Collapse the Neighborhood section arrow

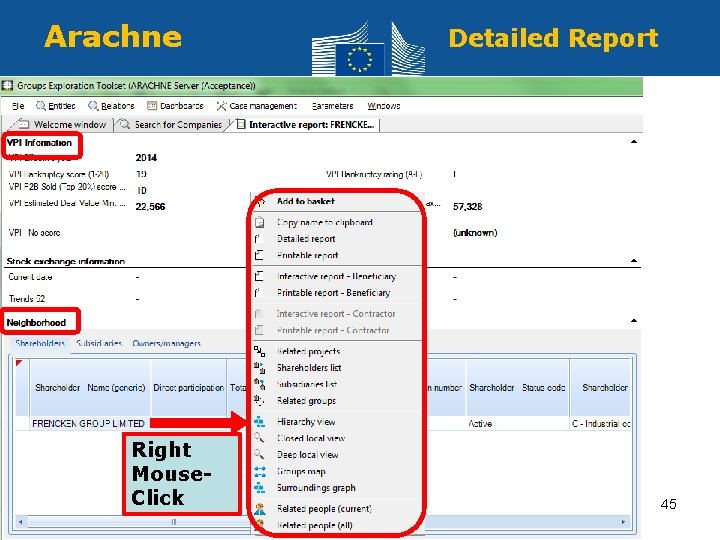(x=634, y=321)
